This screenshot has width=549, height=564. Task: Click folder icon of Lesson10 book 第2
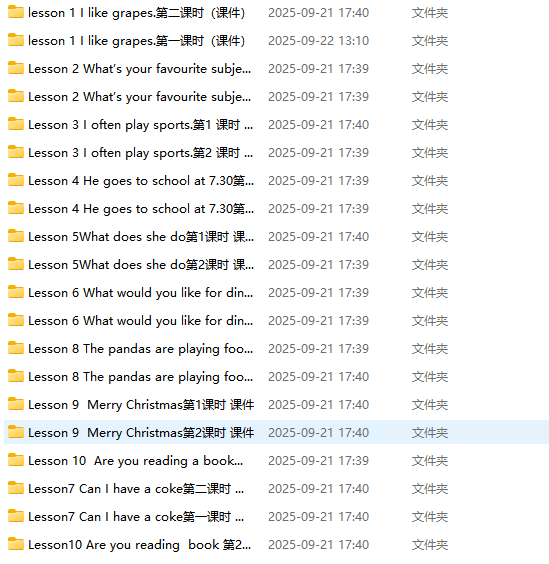(x=16, y=544)
